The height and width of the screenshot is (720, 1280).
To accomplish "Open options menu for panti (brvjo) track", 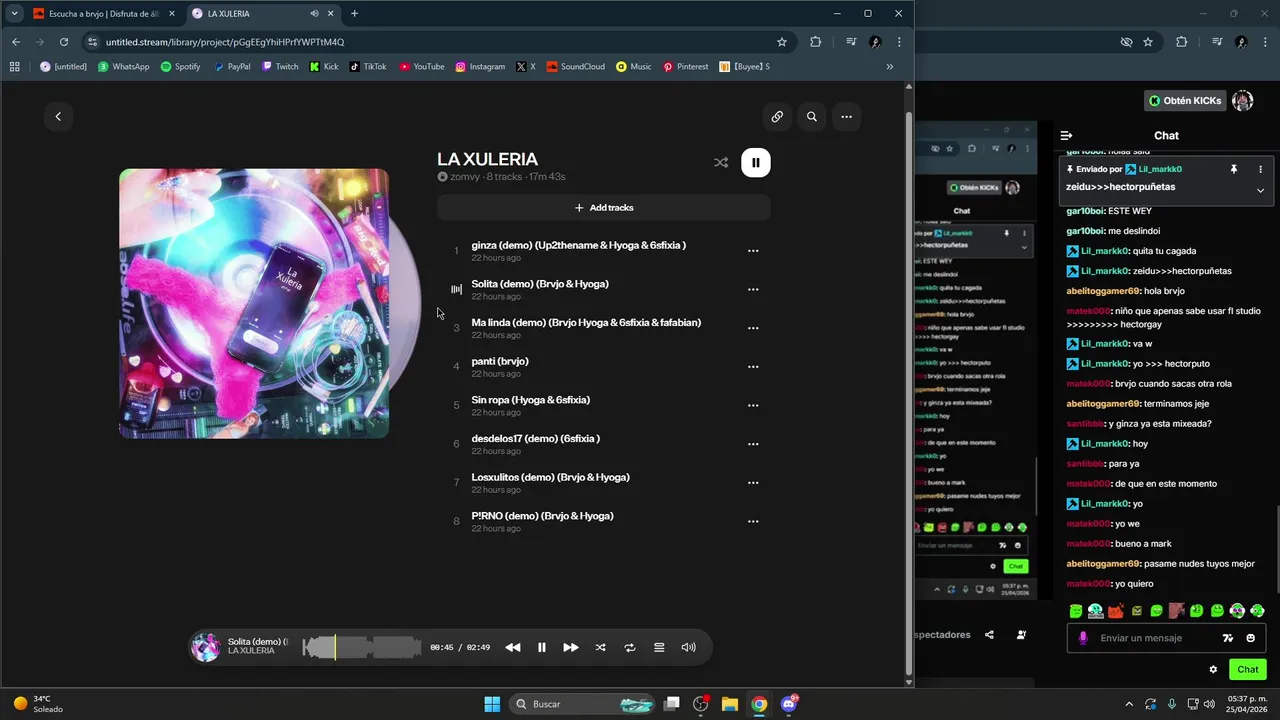I will click(x=753, y=367).
